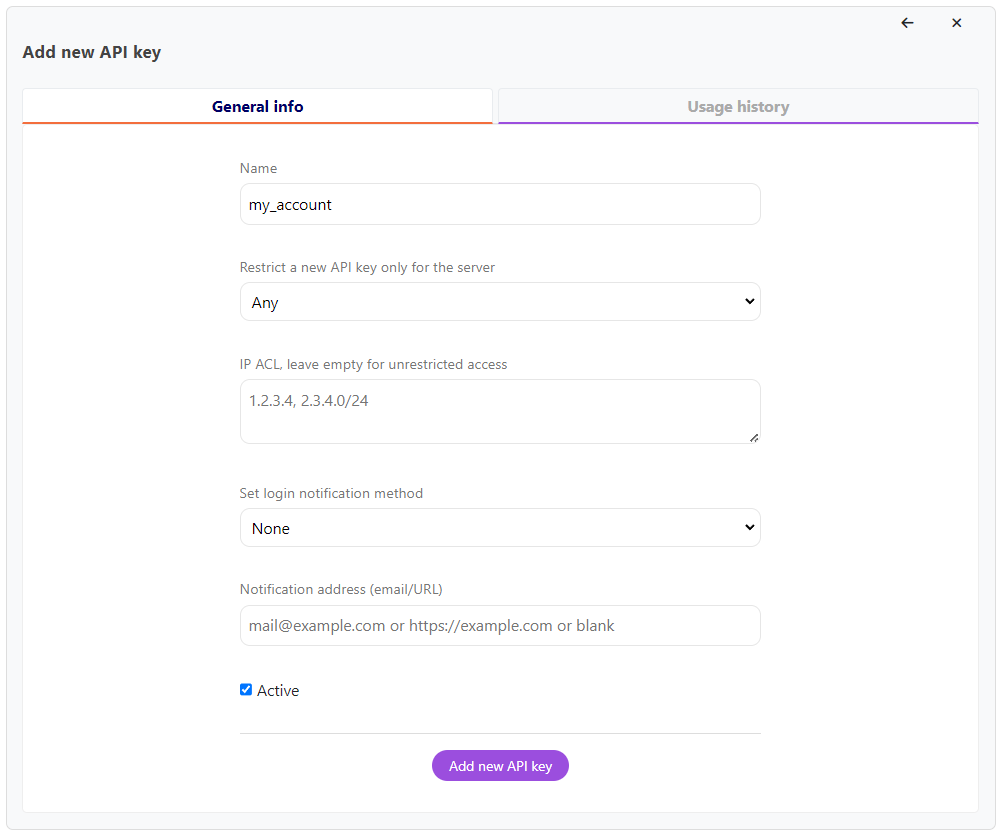The height and width of the screenshot is (834, 999).
Task: Expand the login notification method dropdown
Action: [500, 527]
